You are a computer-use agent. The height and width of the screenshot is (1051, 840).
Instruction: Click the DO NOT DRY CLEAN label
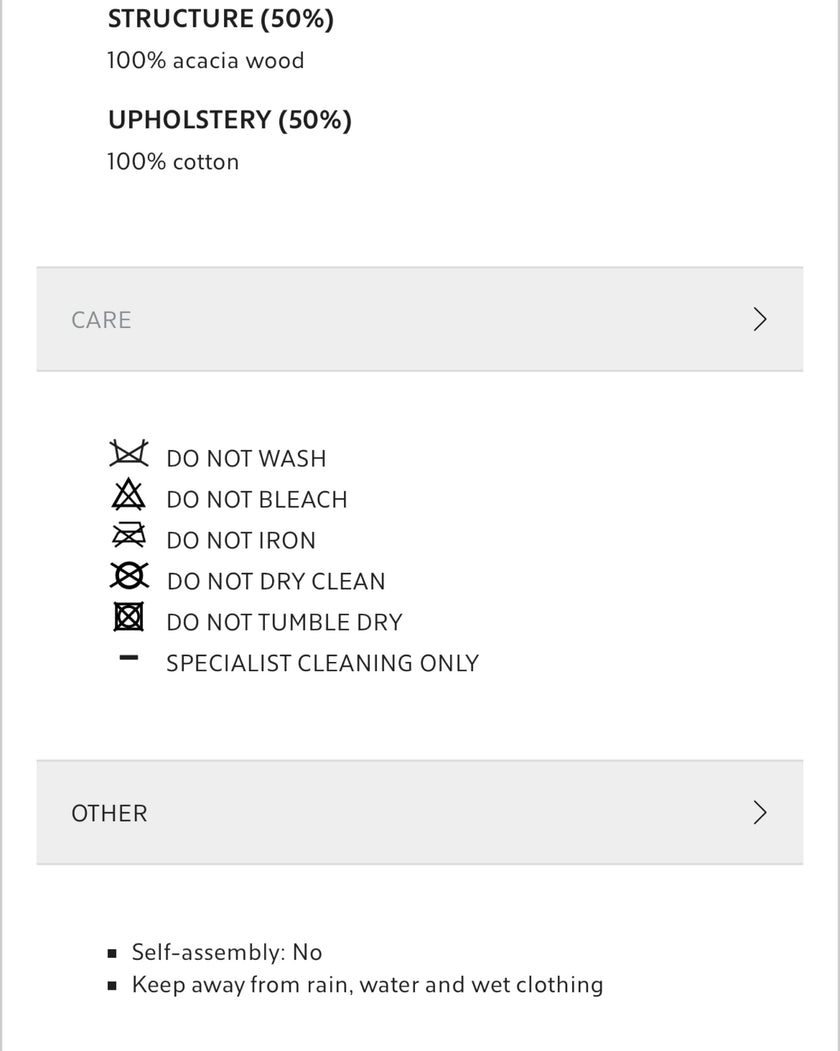pyautogui.click(x=276, y=582)
